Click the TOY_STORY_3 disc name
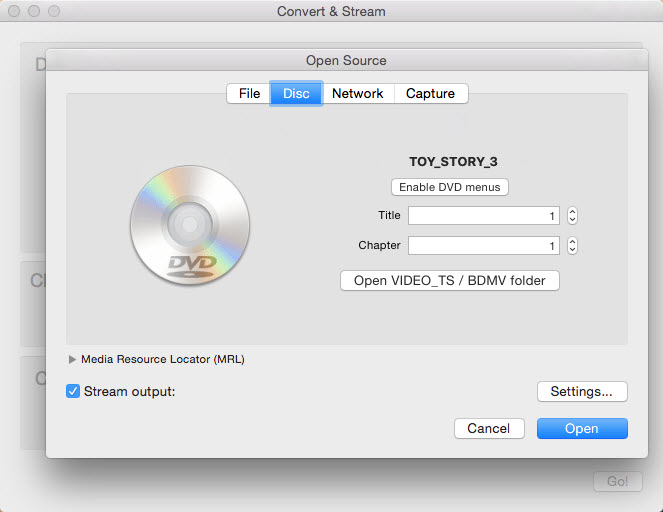Viewport: 663px width, 512px height. 453,162
